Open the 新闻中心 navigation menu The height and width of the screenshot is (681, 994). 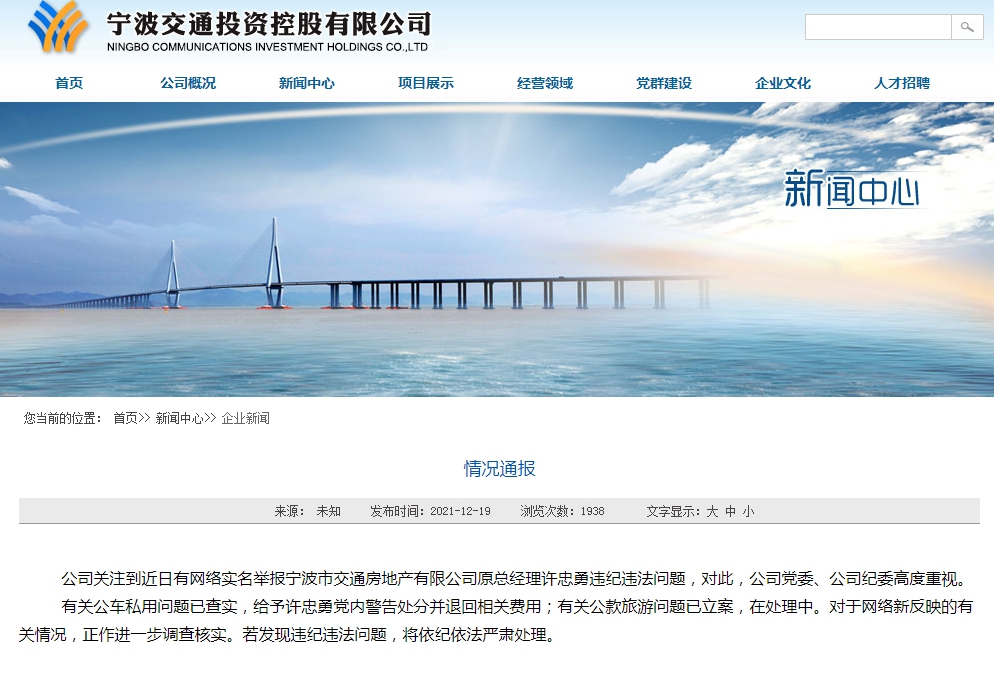[305, 84]
